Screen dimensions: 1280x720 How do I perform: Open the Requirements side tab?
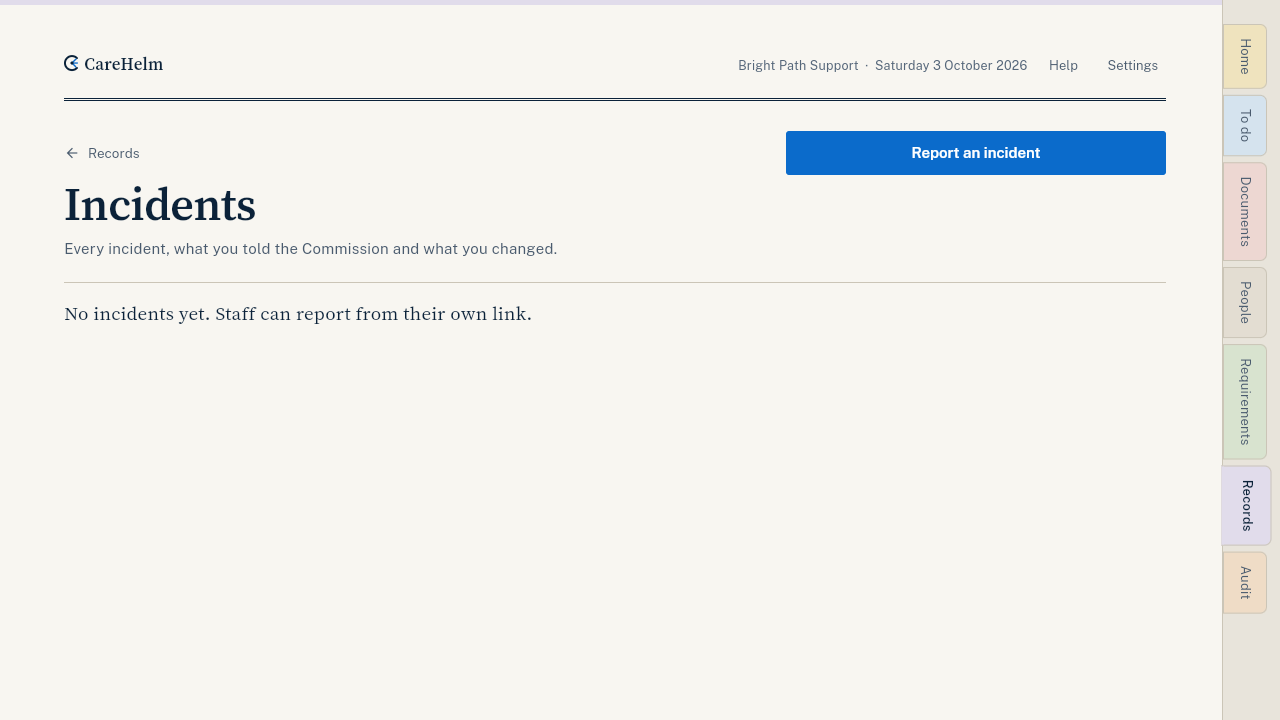coord(1245,402)
